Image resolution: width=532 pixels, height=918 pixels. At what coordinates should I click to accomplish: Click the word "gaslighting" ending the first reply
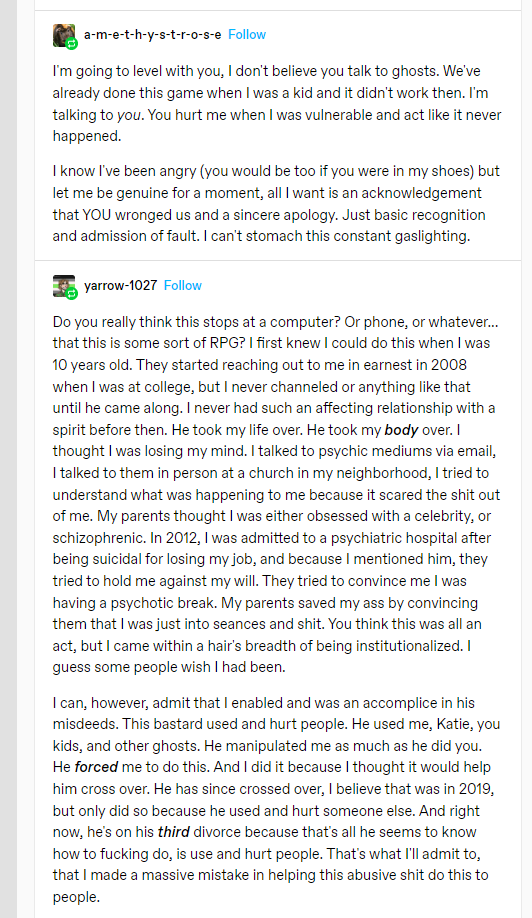click(x=434, y=237)
